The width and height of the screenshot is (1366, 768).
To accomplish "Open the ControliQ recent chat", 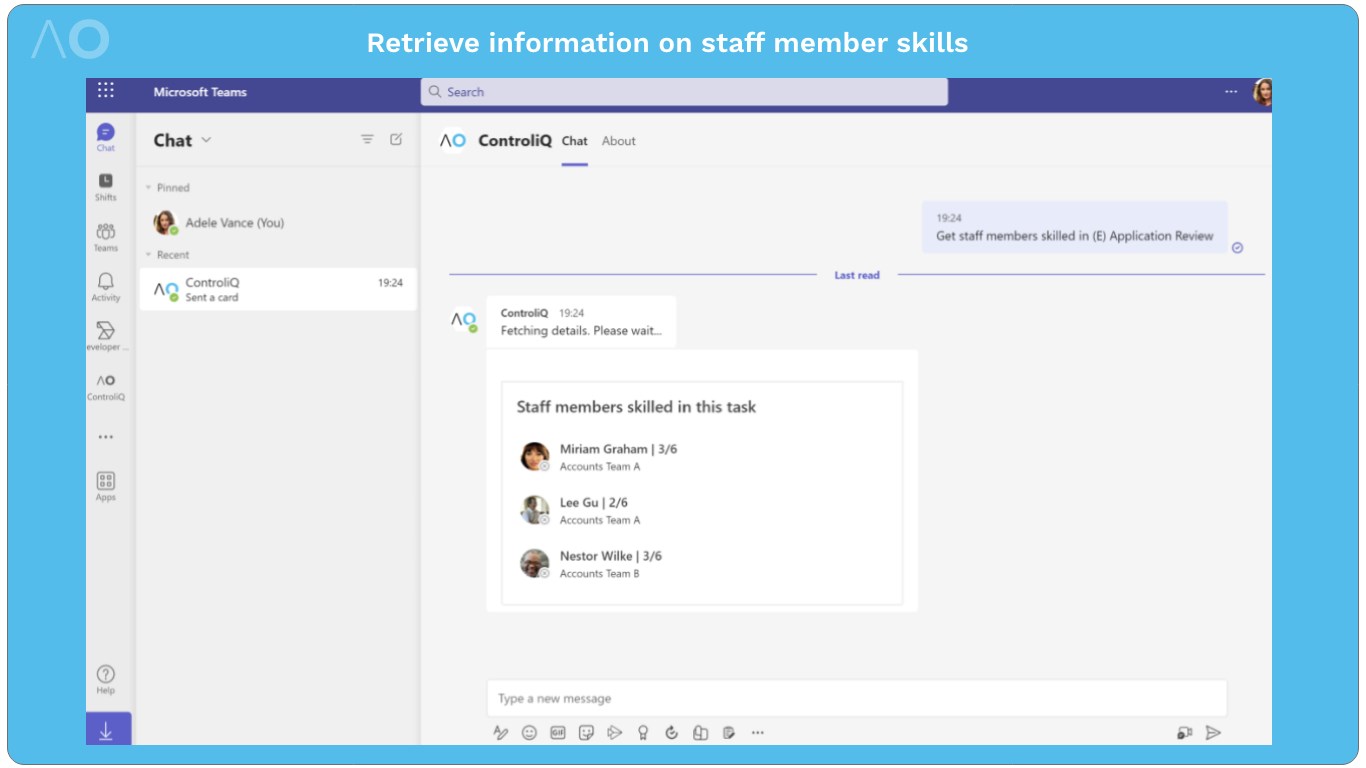I will pyautogui.click(x=278, y=289).
